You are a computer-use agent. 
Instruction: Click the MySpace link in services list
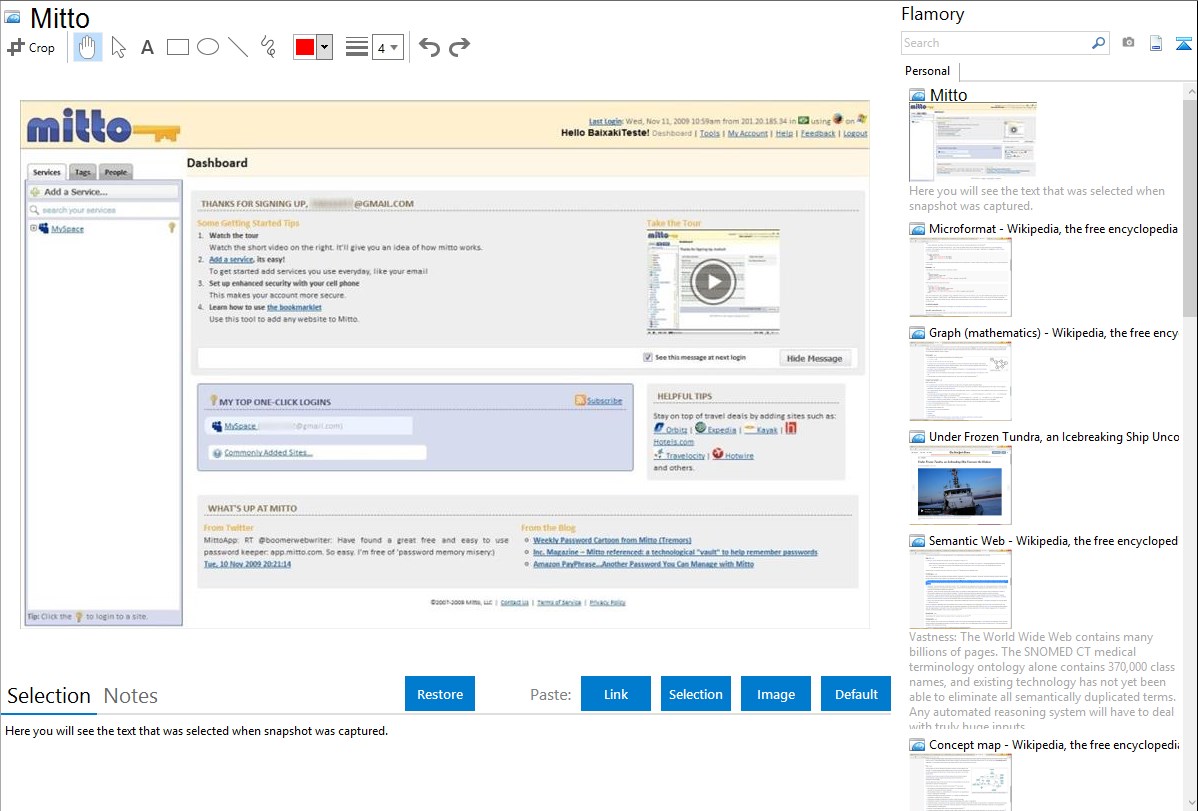click(67, 229)
